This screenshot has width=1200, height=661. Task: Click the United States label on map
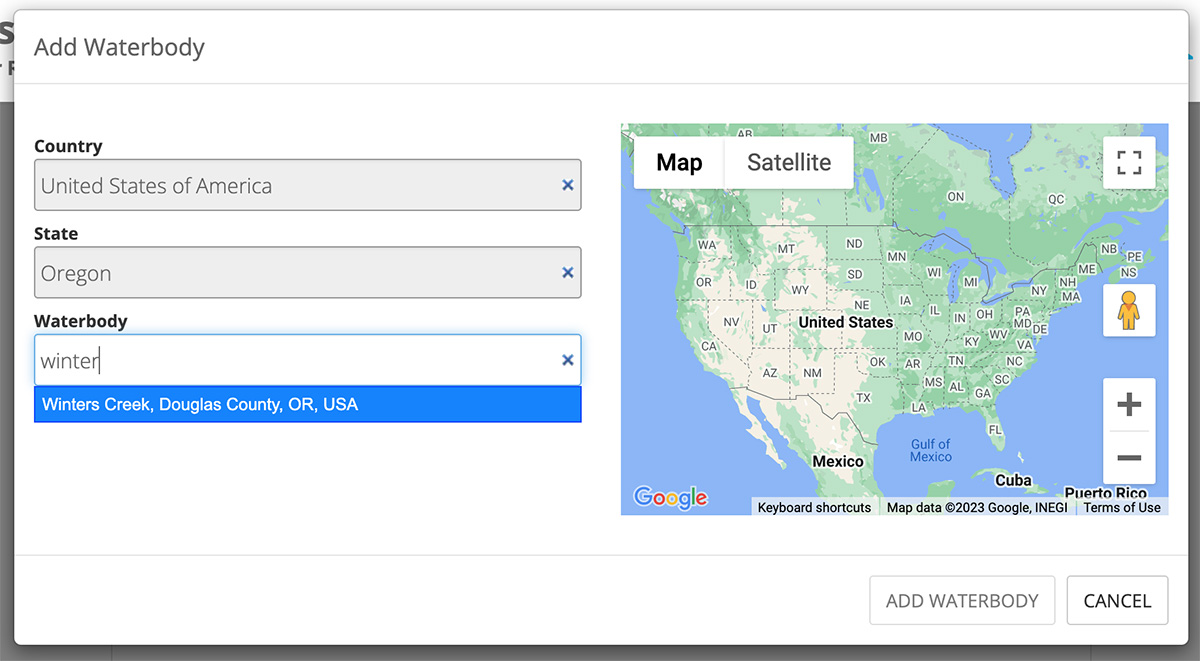pos(845,323)
